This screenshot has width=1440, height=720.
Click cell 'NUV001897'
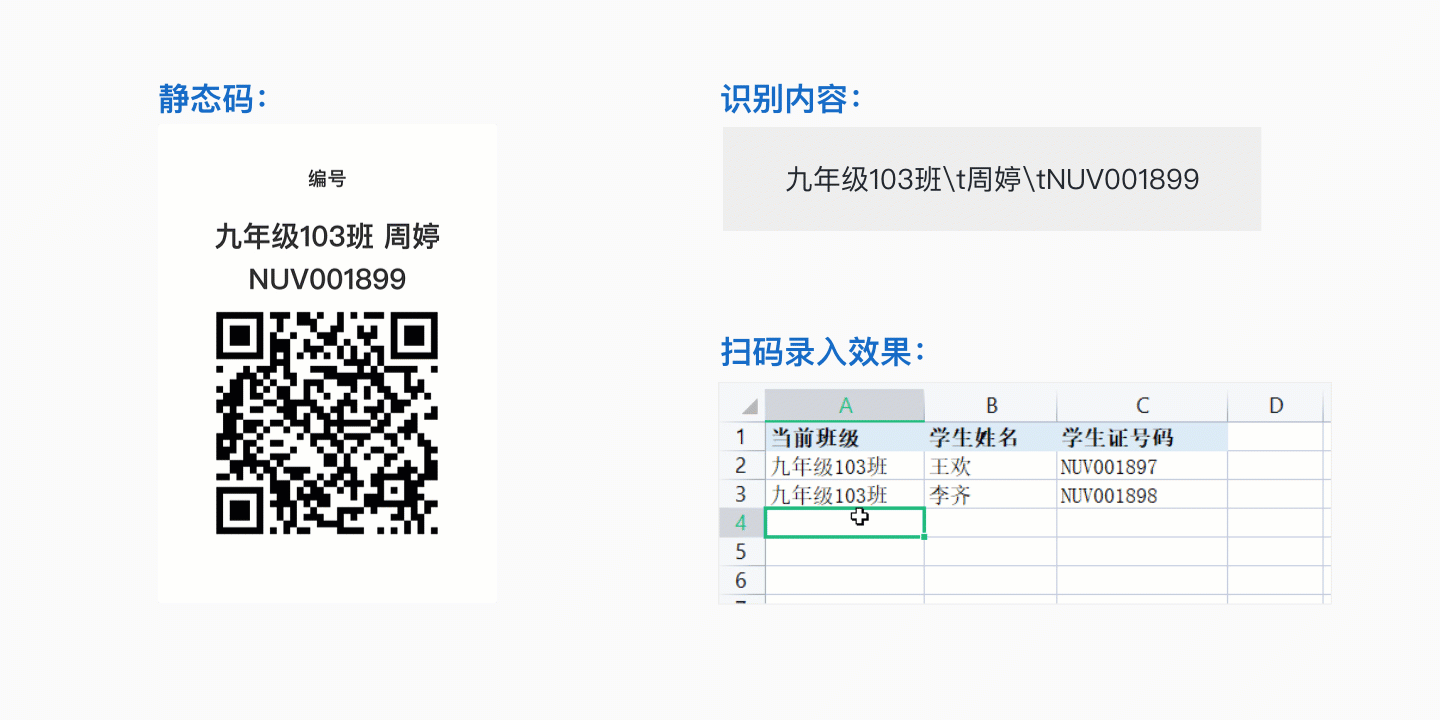[1142, 466]
